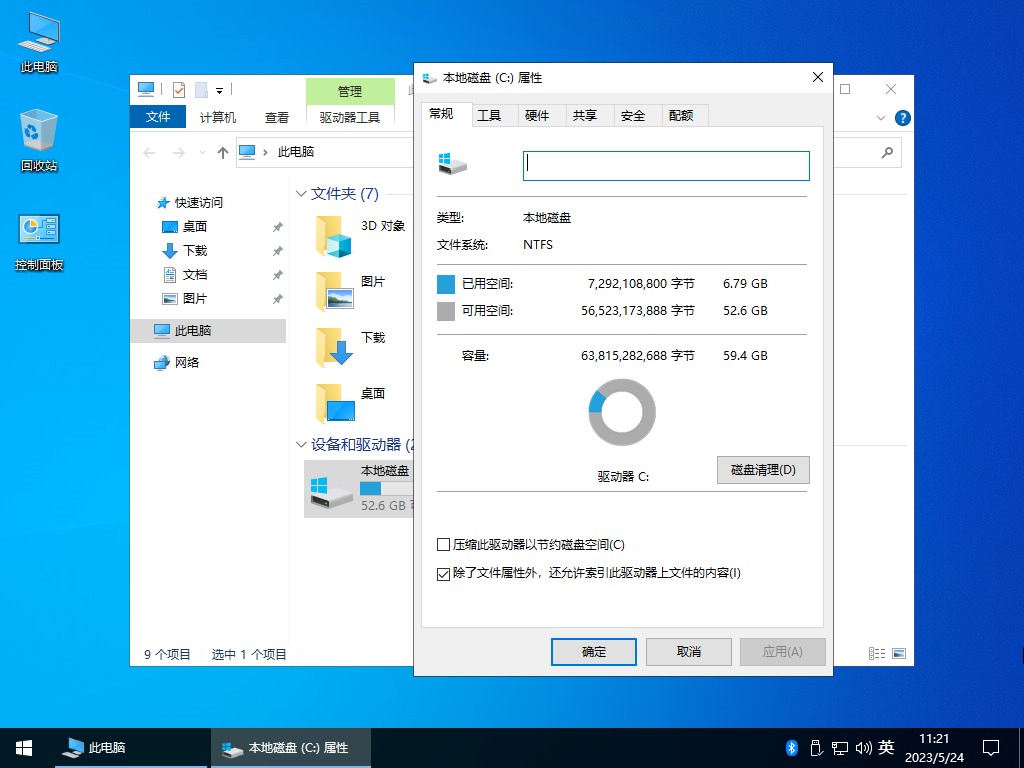Open the 文件 menu tab in Explorer
Image resolution: width=1024 pixels, height=768 pixels.
[x=158, y=117]
